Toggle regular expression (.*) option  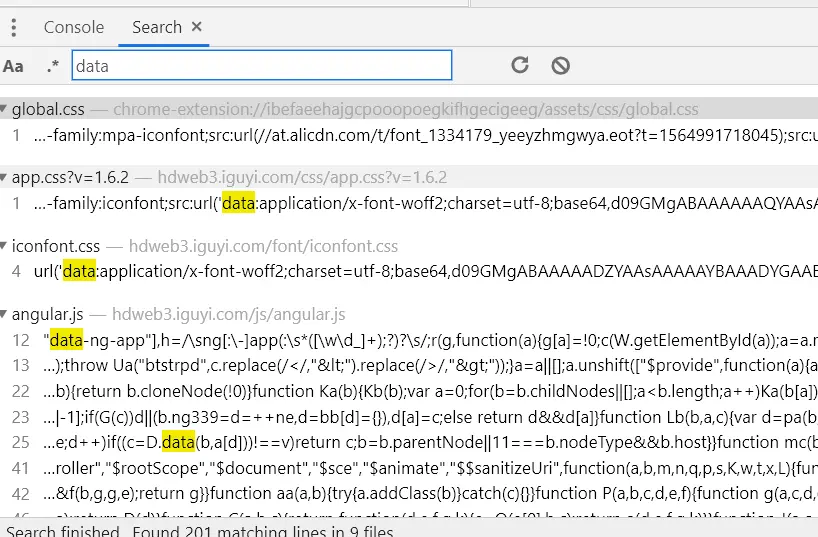53,66
